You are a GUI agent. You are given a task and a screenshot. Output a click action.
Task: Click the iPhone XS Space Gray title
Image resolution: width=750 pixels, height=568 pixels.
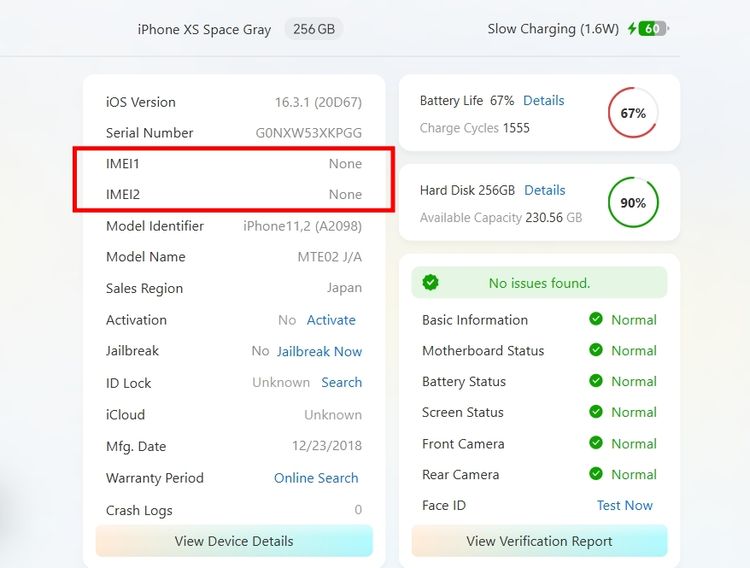click(204, 30)
